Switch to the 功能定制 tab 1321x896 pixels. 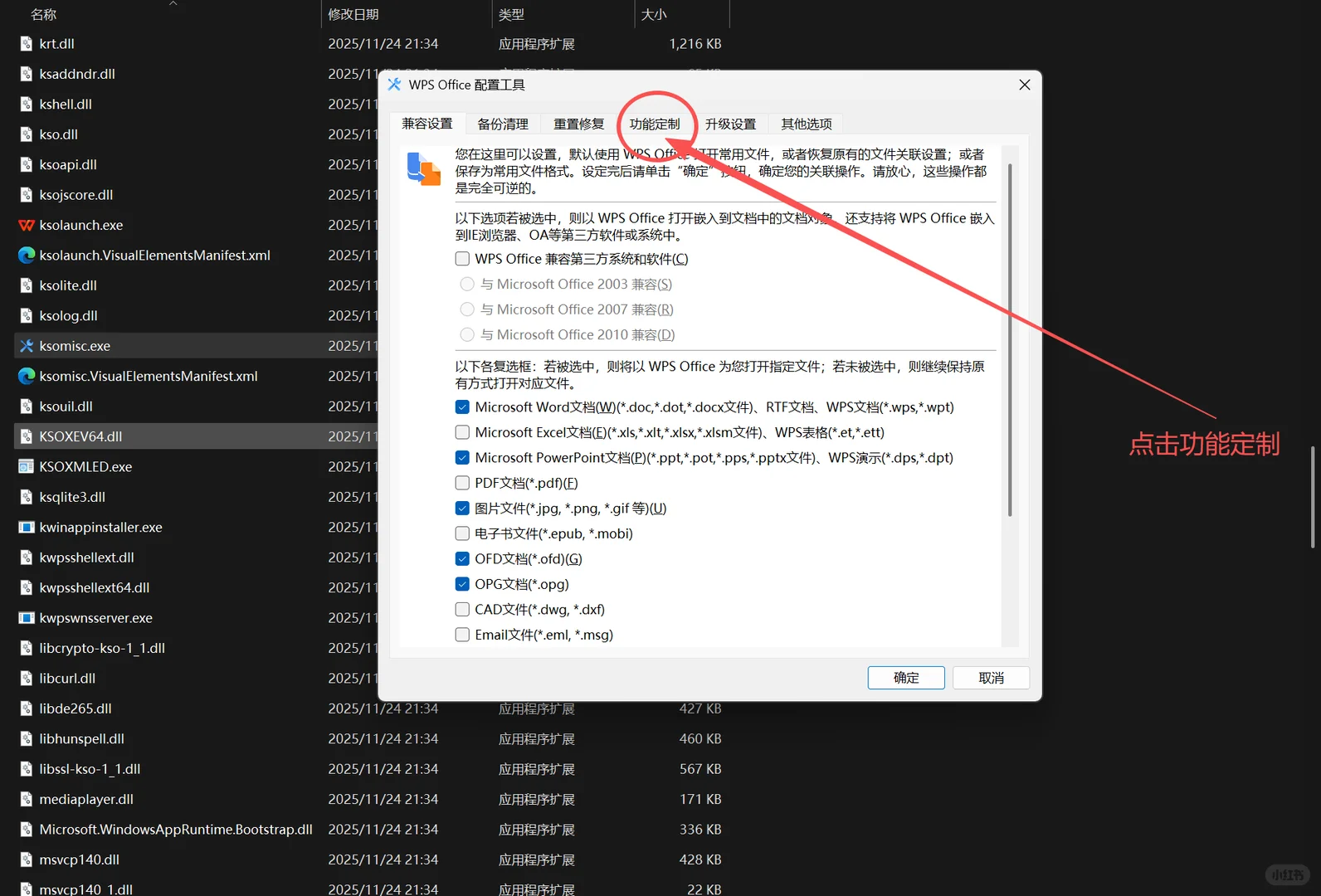tap(655, 124)
